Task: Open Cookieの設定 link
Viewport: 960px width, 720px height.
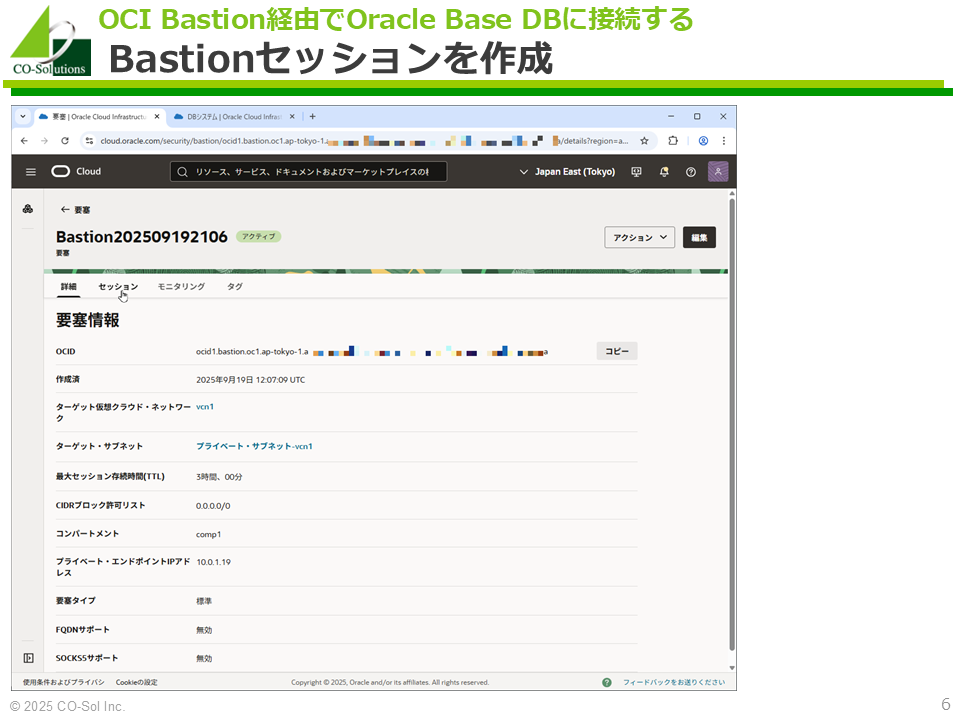Action: pyautogui.click(x=137, y=682)
